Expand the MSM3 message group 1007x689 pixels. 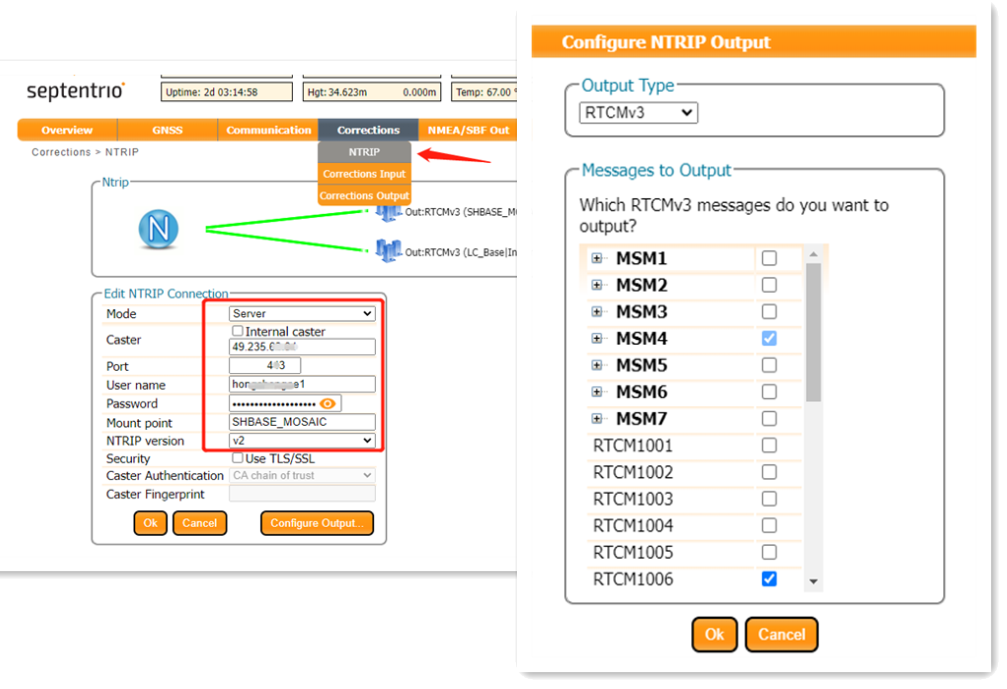tap(597, 312)
